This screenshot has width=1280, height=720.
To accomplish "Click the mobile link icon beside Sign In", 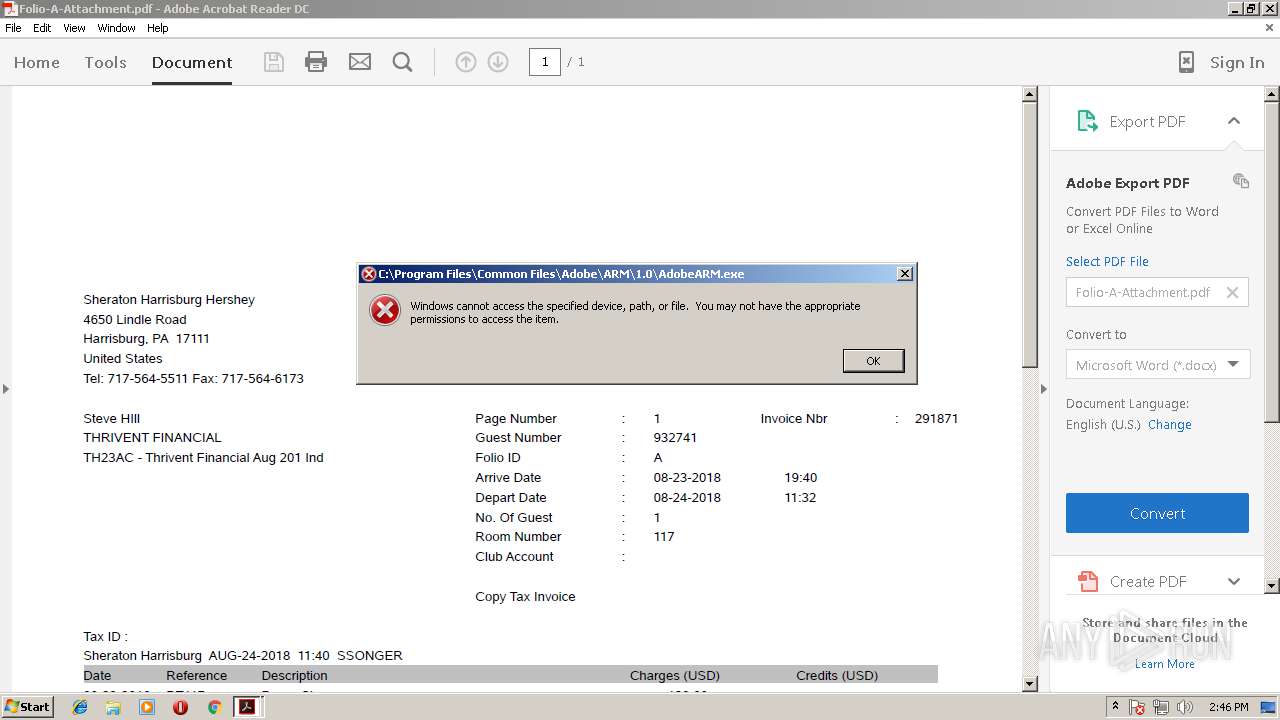I will point(1186,62).
